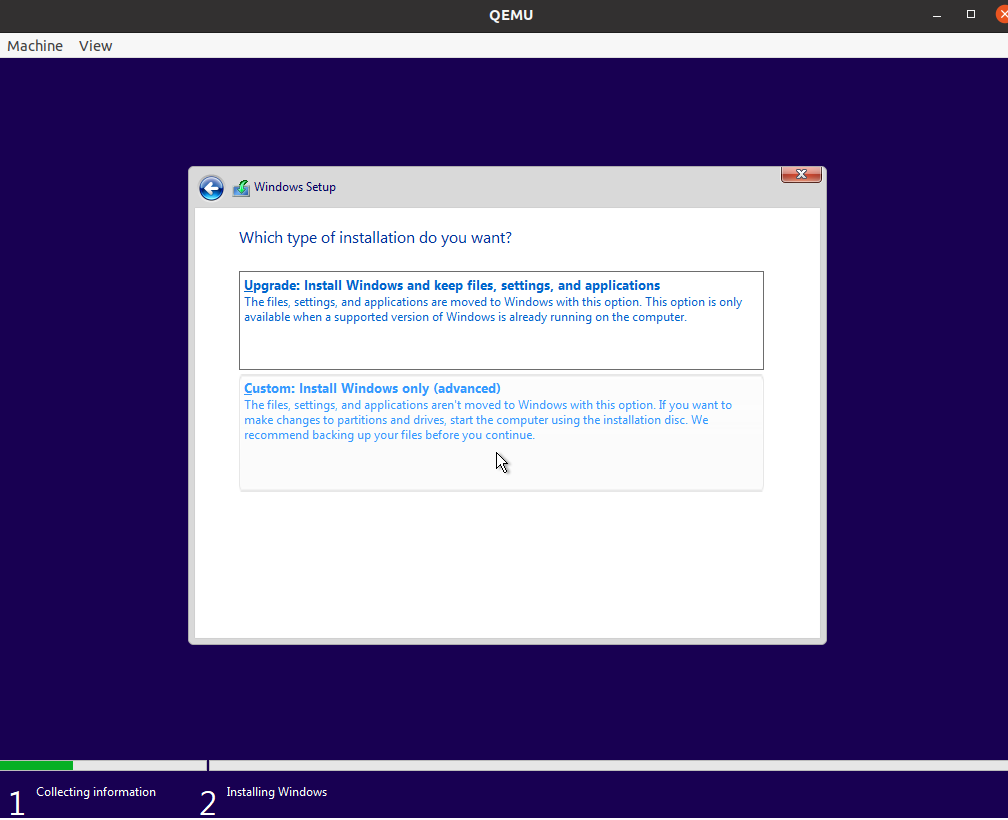The image size is (1008, 820).
Task: Minimize the QEMU window
Action: coord(937,15)
